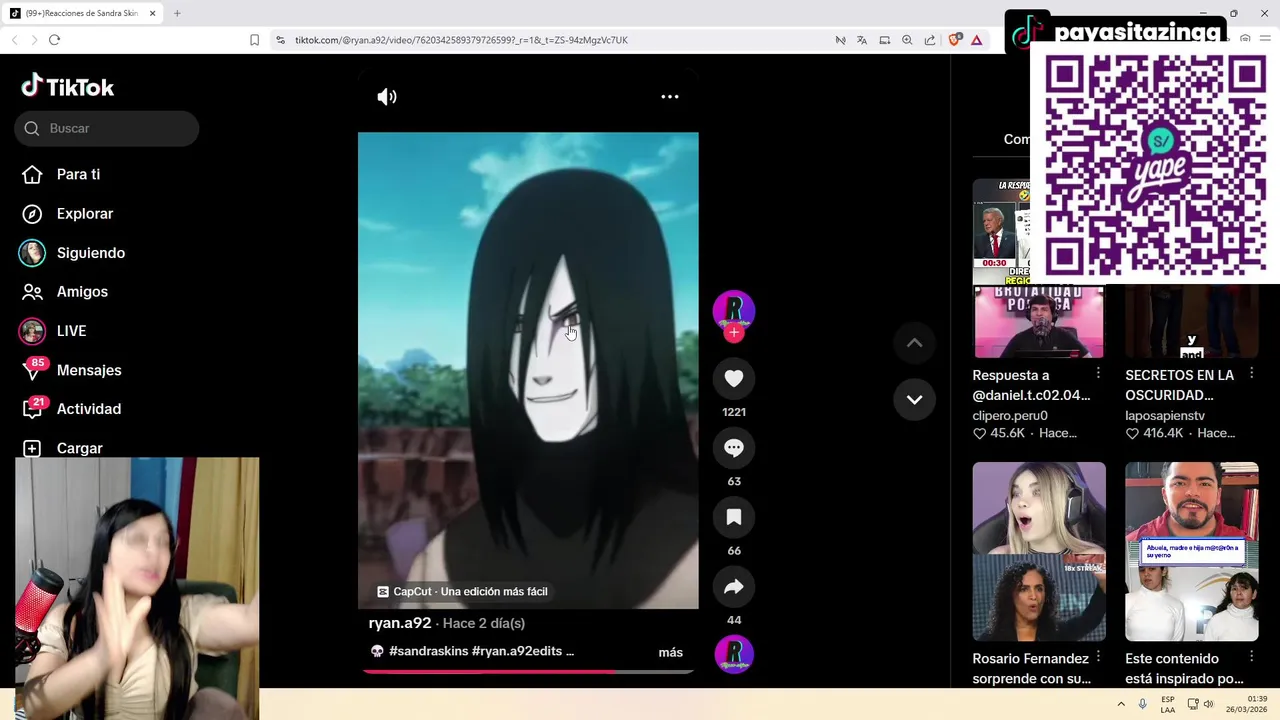Close the 'Reacciones de Sandra Skin' tab
Screen dimensions: 1280x720
point(152,13)
